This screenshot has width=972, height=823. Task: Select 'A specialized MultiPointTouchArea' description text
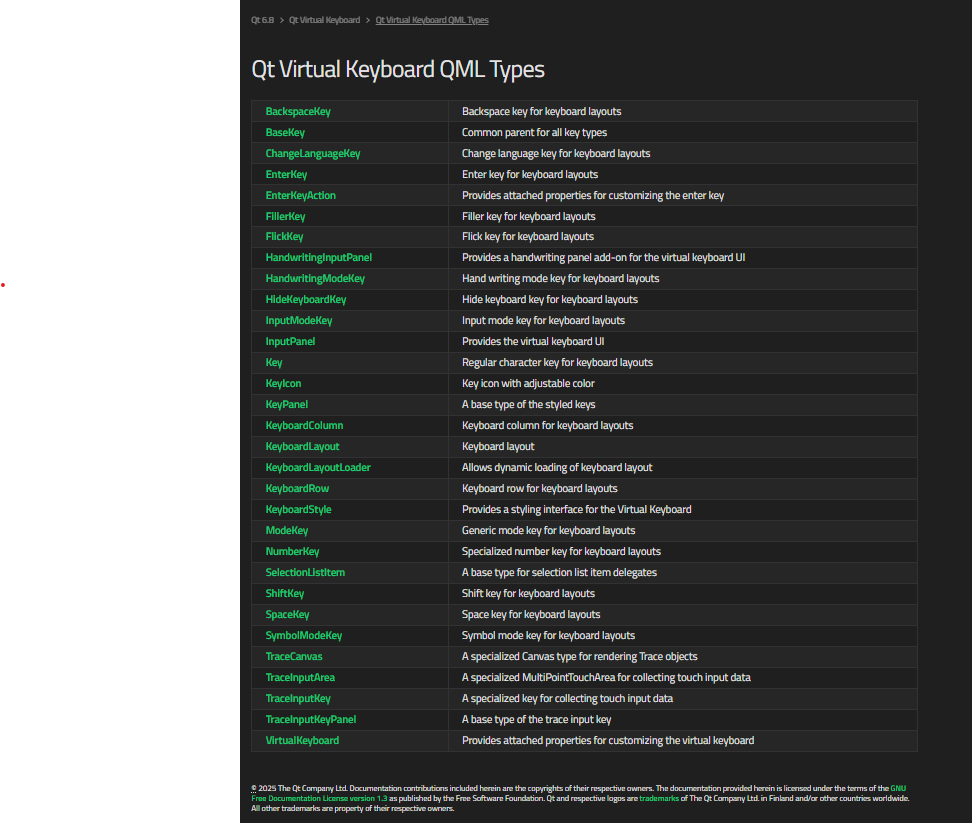pos(606,678)
